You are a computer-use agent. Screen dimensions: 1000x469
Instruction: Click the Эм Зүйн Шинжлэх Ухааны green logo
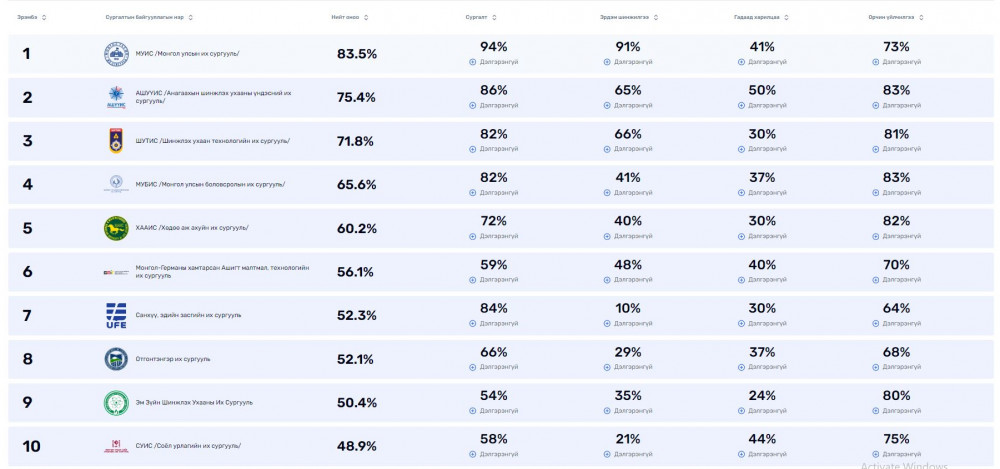pos(116,403)
